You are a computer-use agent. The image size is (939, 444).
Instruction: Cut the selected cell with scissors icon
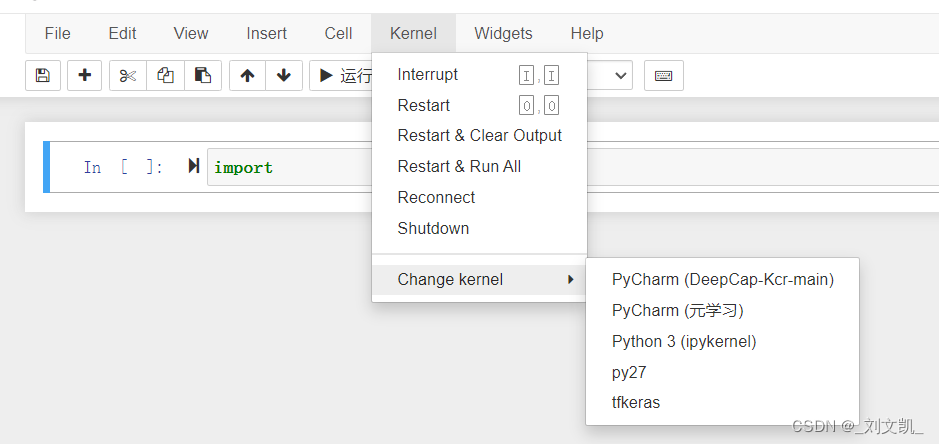(128, 75)
